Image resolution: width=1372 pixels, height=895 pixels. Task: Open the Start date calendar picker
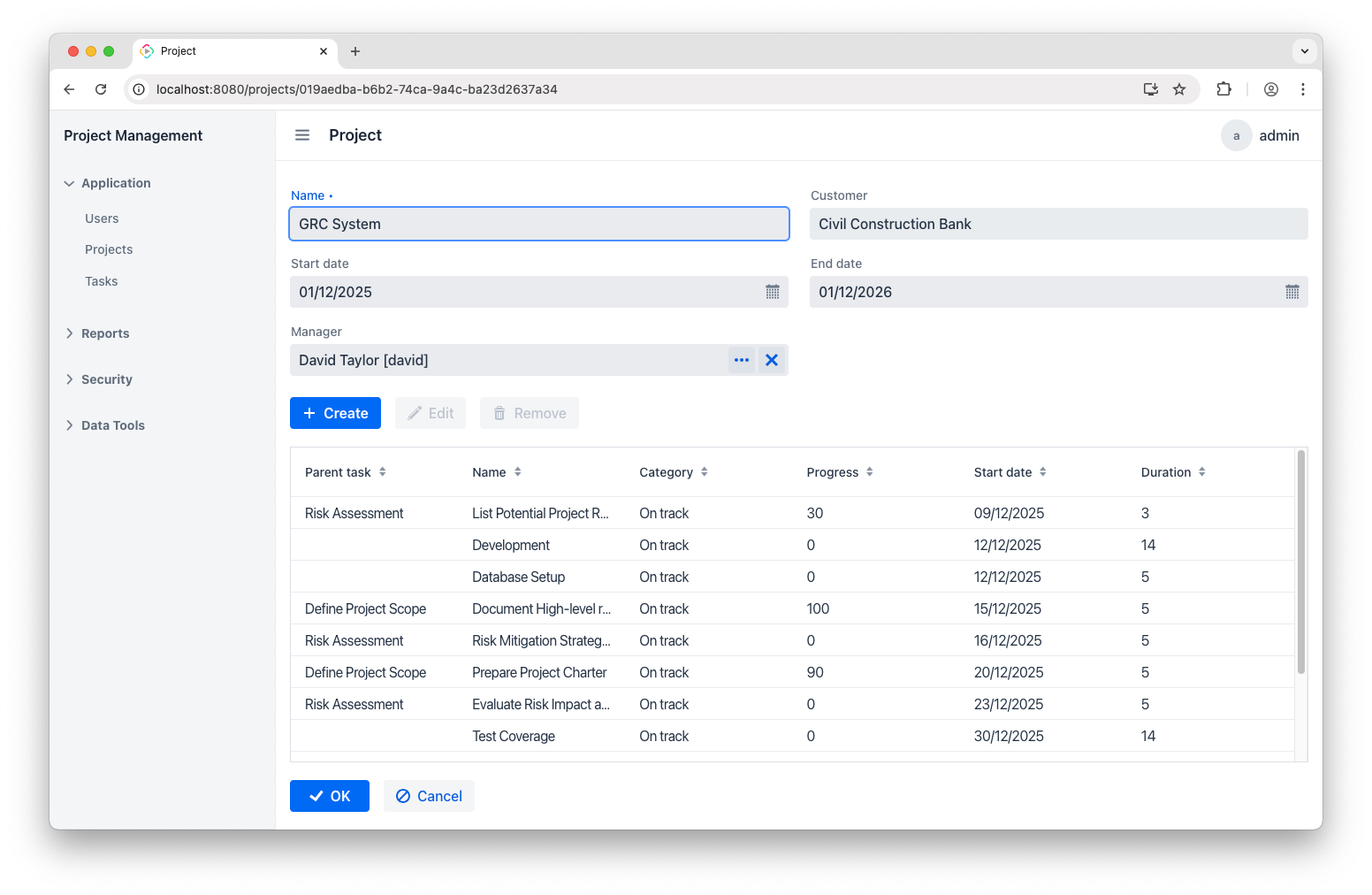tap(772, 292)
